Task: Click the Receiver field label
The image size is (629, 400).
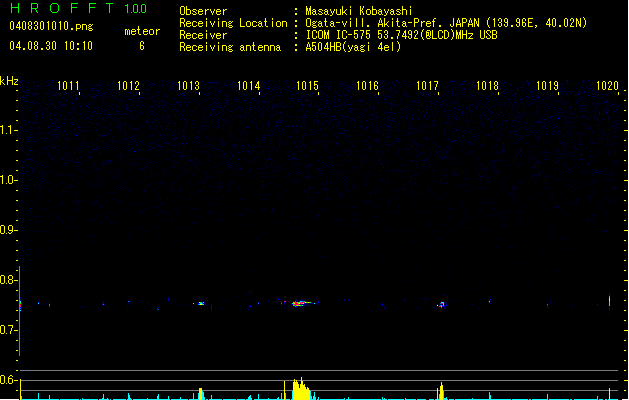Action: pyautogui.click(x=203, y=35)
